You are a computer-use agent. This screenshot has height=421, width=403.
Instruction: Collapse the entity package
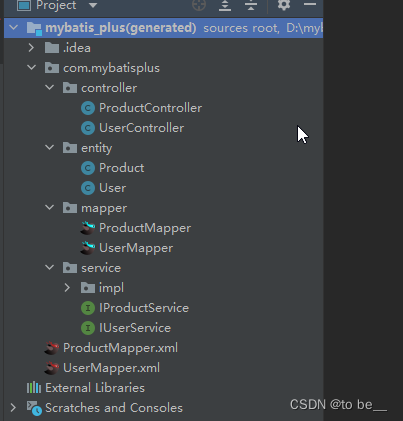click(50, 147)
